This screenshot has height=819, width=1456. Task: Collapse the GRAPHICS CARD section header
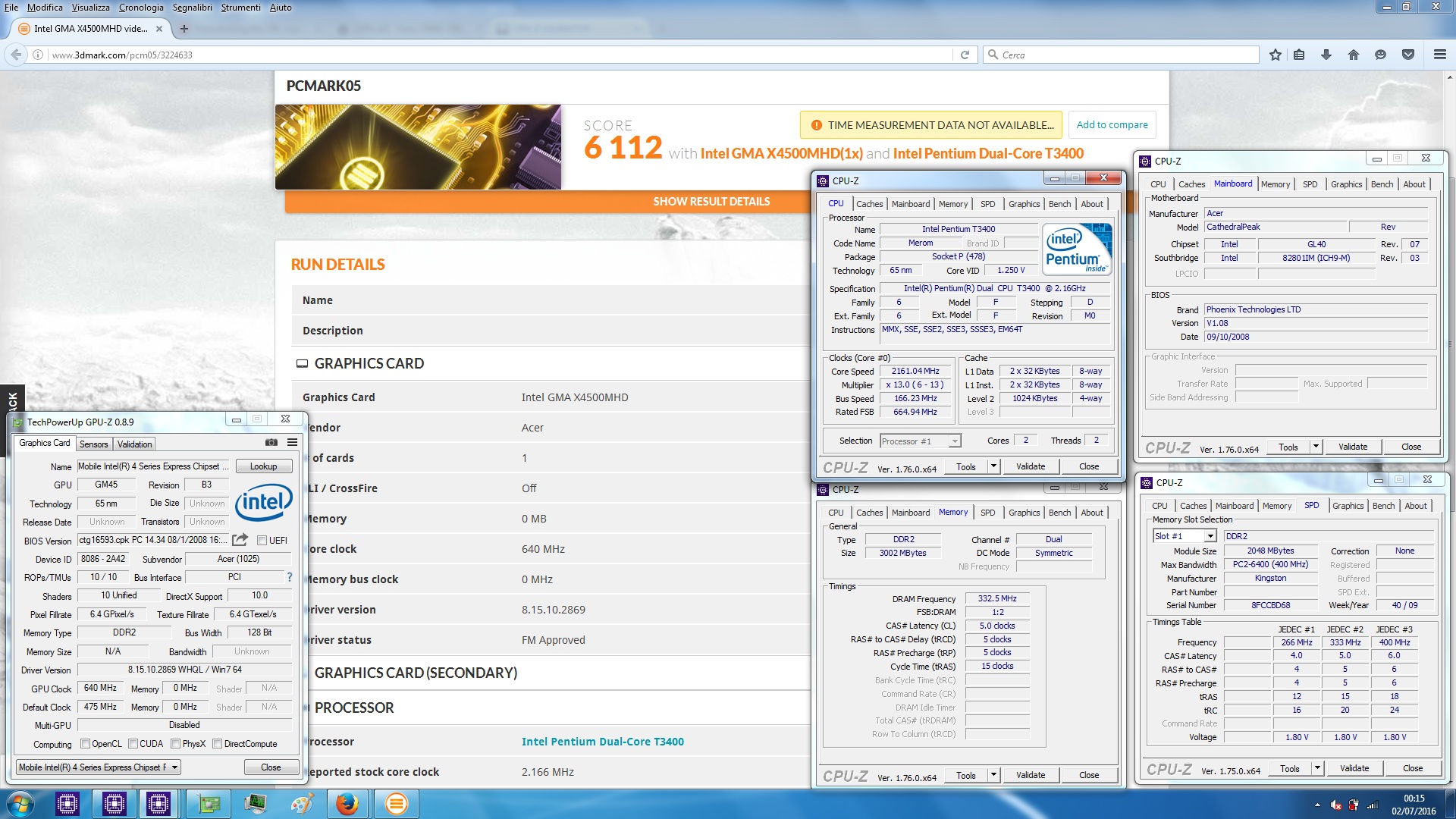(x=369, y=364)
